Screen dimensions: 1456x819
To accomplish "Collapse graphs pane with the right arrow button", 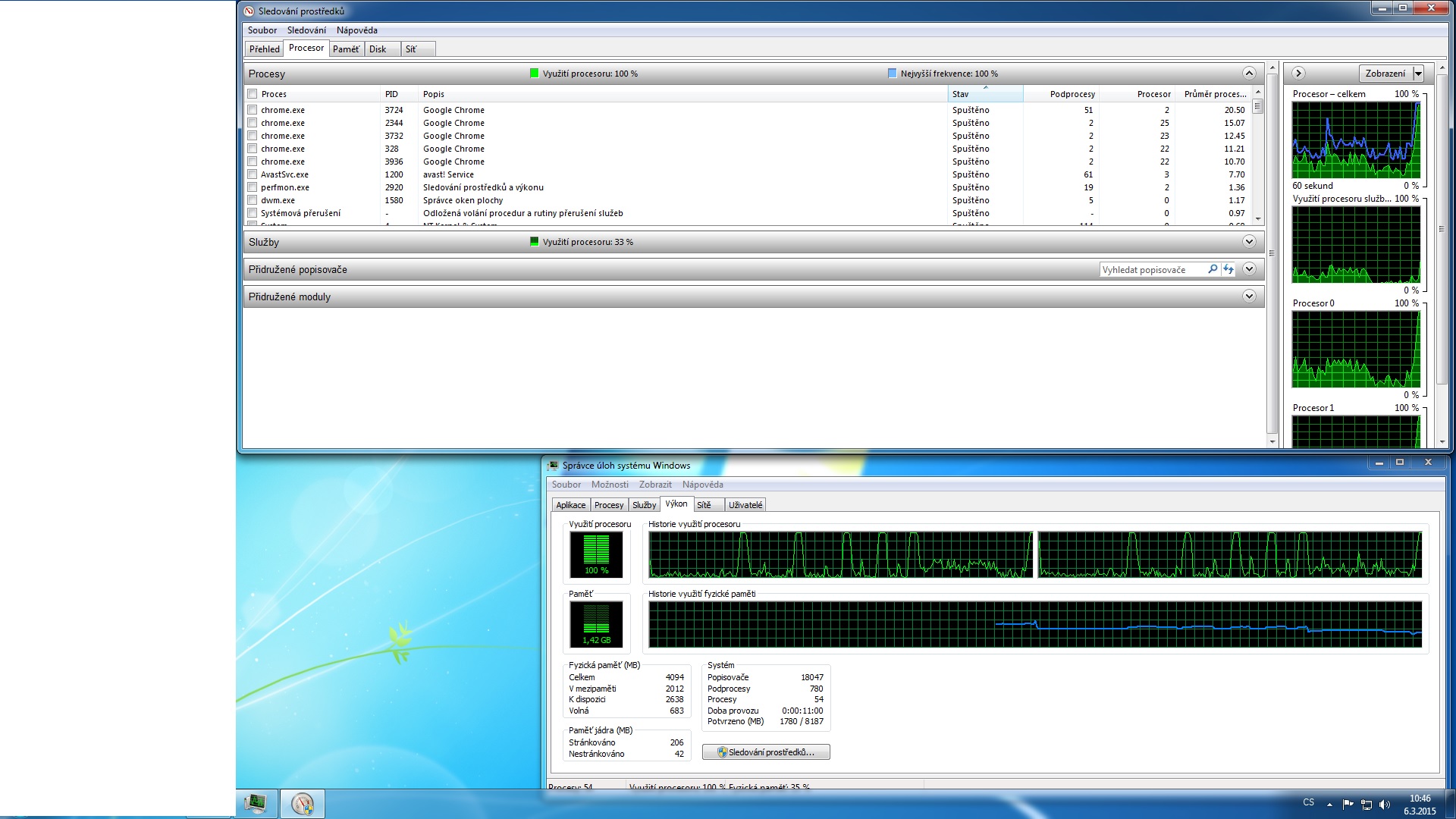I will 1298,73.
